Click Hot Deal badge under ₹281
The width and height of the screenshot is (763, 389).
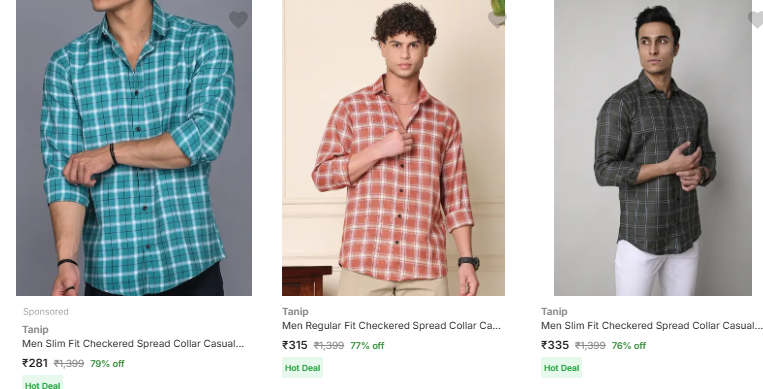[x=42, y=383]
